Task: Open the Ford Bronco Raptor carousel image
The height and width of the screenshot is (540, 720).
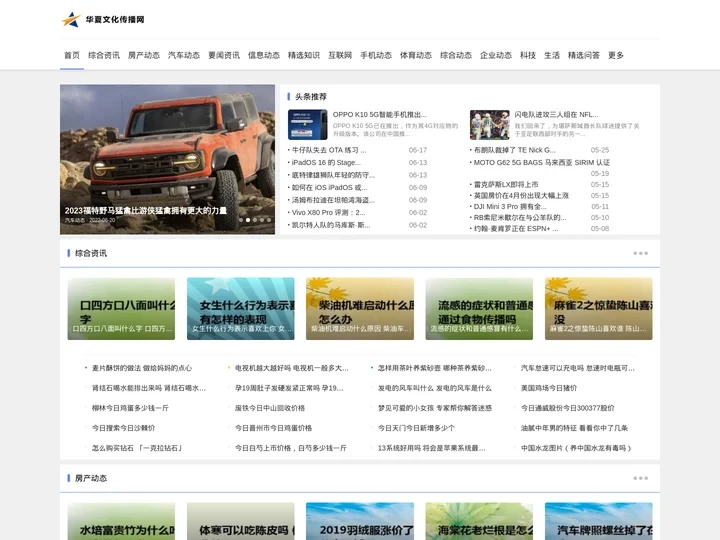Action: pos(168,159)
